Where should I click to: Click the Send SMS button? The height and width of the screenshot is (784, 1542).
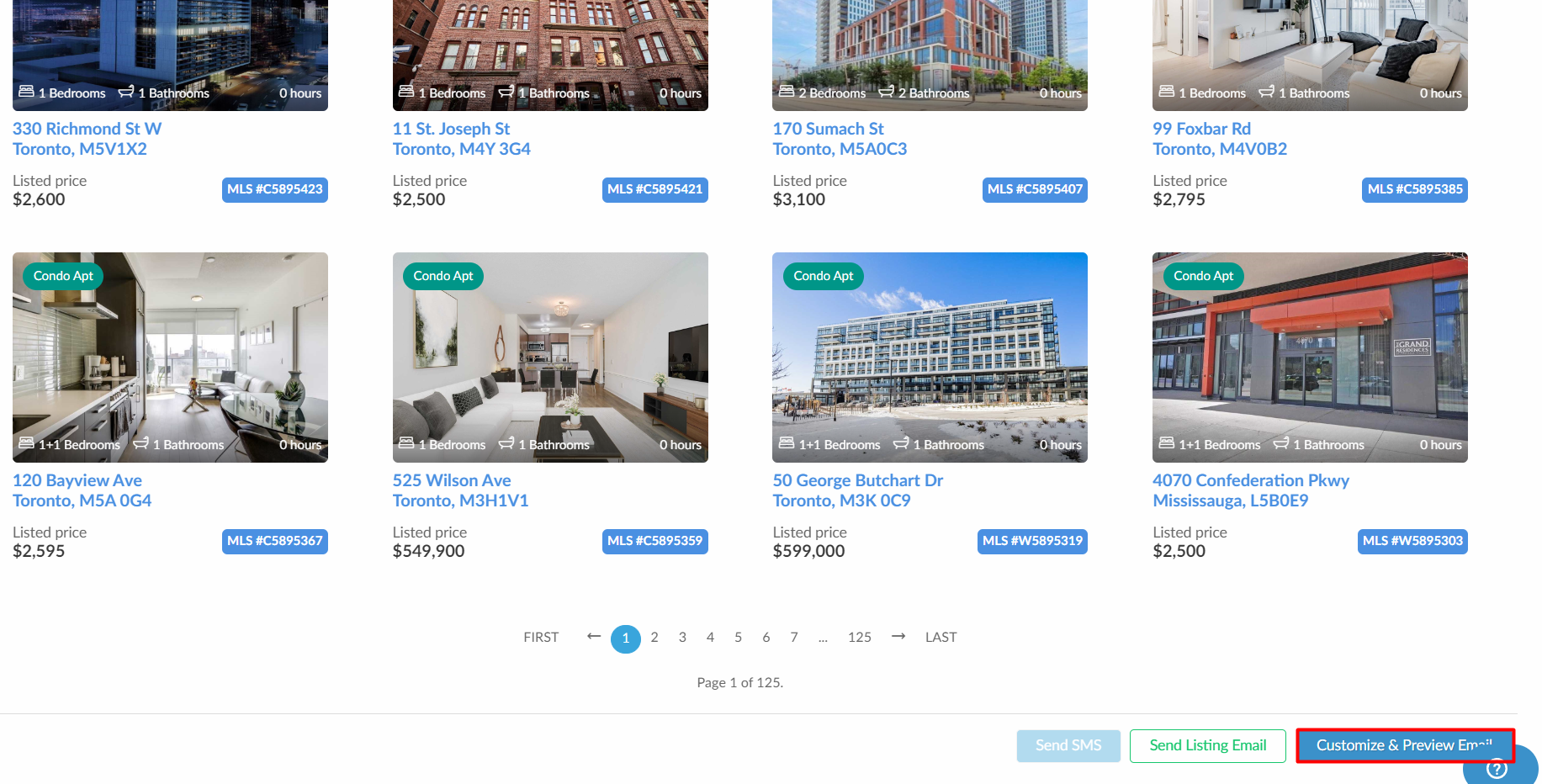(x=1068, y=745)
